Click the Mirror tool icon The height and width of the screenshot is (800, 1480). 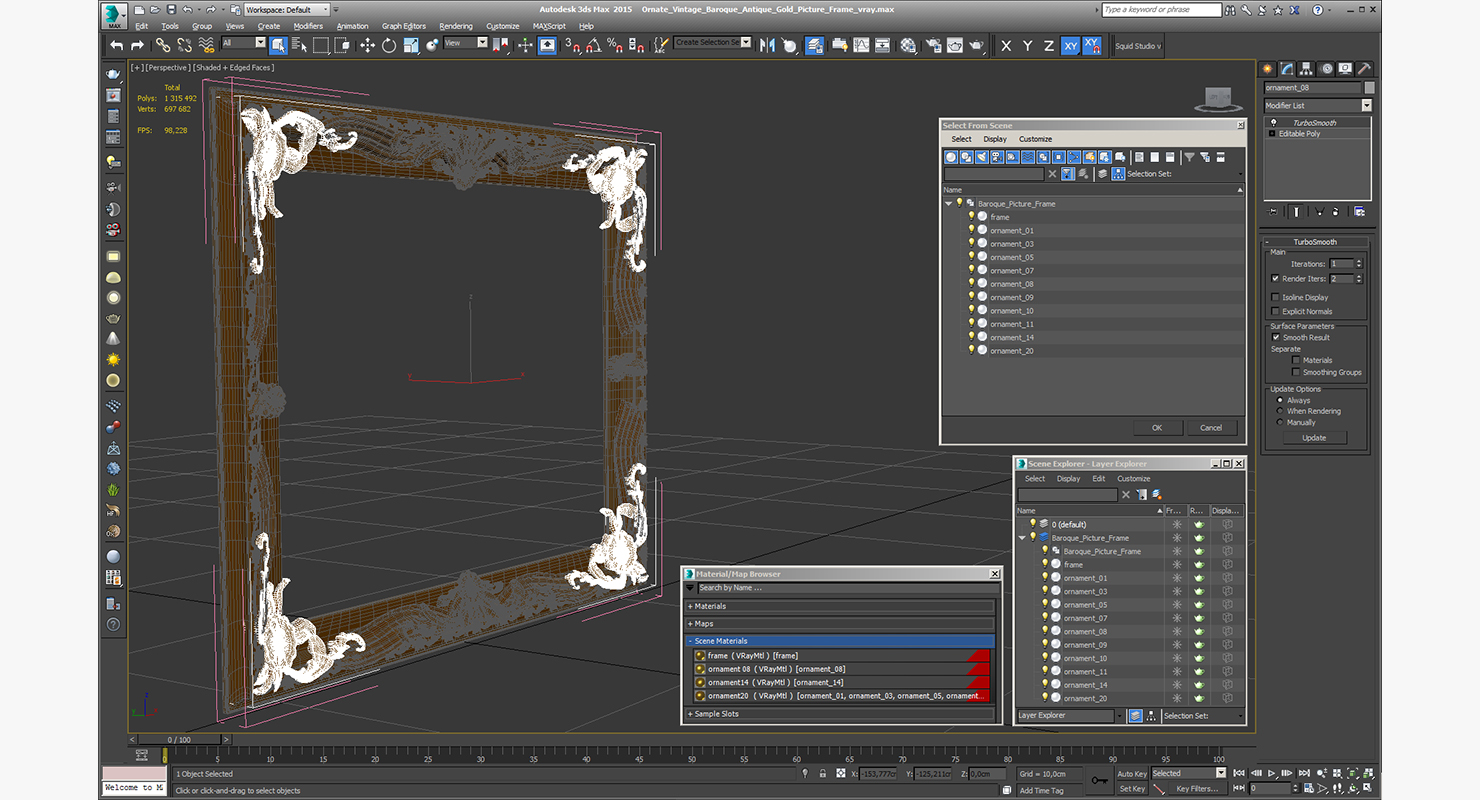pos(768,45)
